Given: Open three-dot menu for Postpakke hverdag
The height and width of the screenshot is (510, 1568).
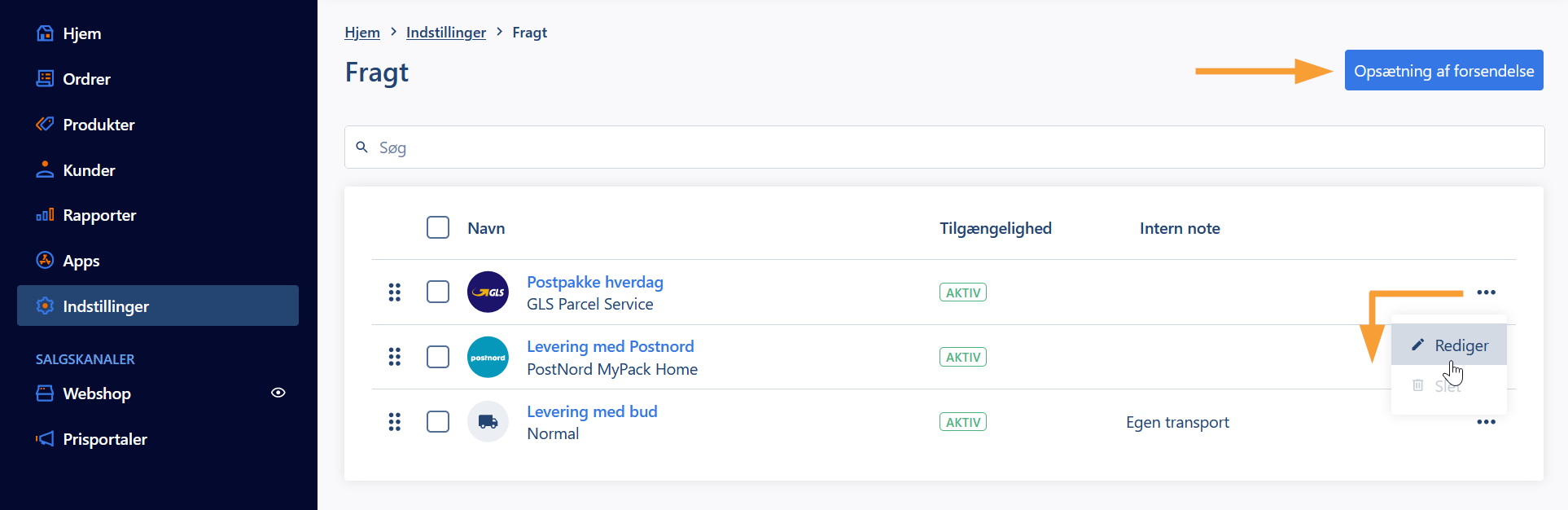Looking at the screenshot, I should (x=1486, y=292).
